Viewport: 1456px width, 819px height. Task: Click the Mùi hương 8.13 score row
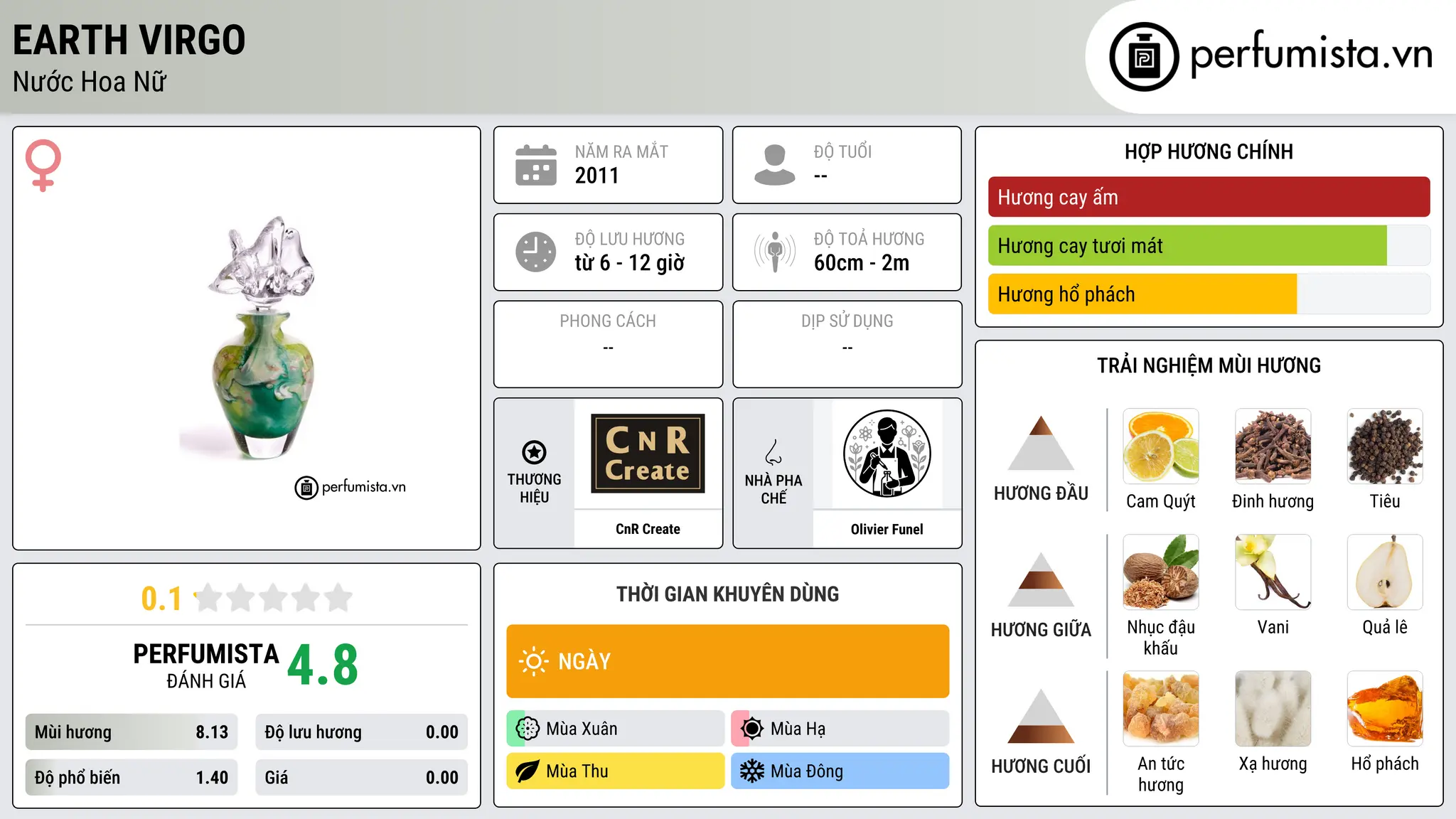[132, 732]
